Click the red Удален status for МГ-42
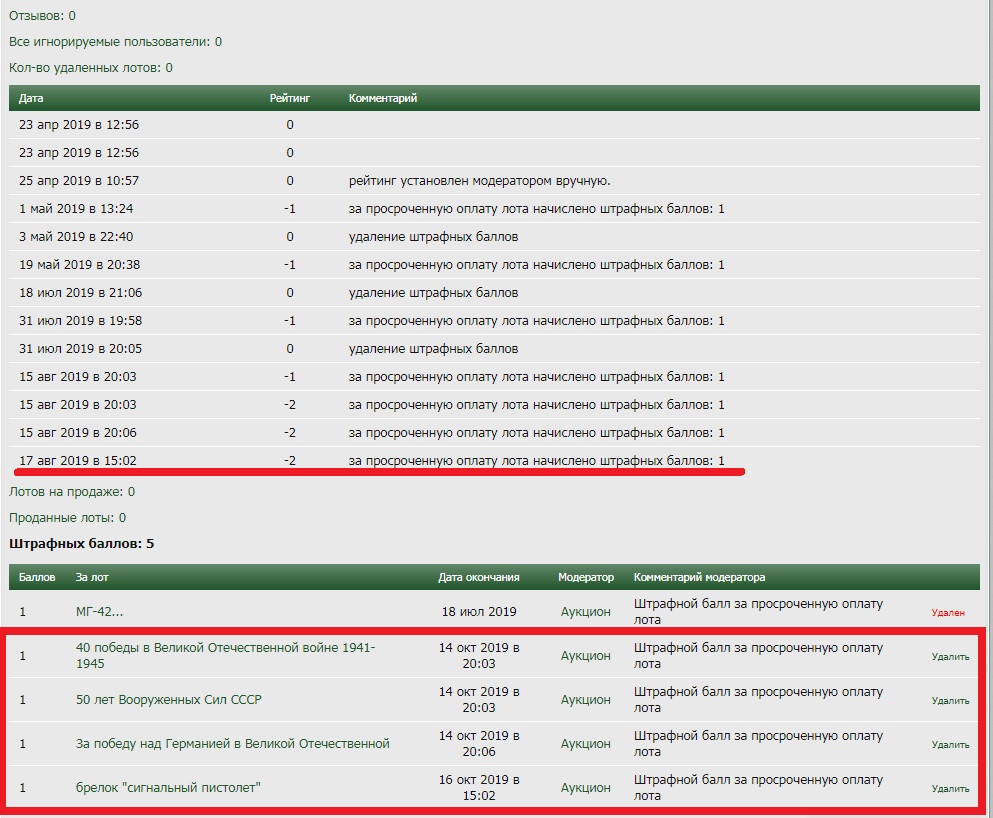The image size is (993, 818). [948, 612]
